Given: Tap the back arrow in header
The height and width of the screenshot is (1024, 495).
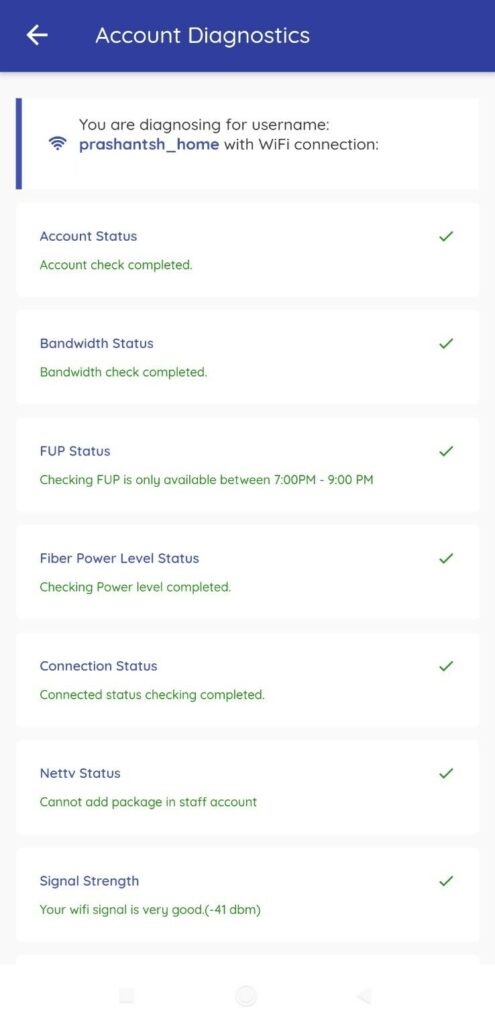Looking at the screenshot, I should [x=37, y=35].
